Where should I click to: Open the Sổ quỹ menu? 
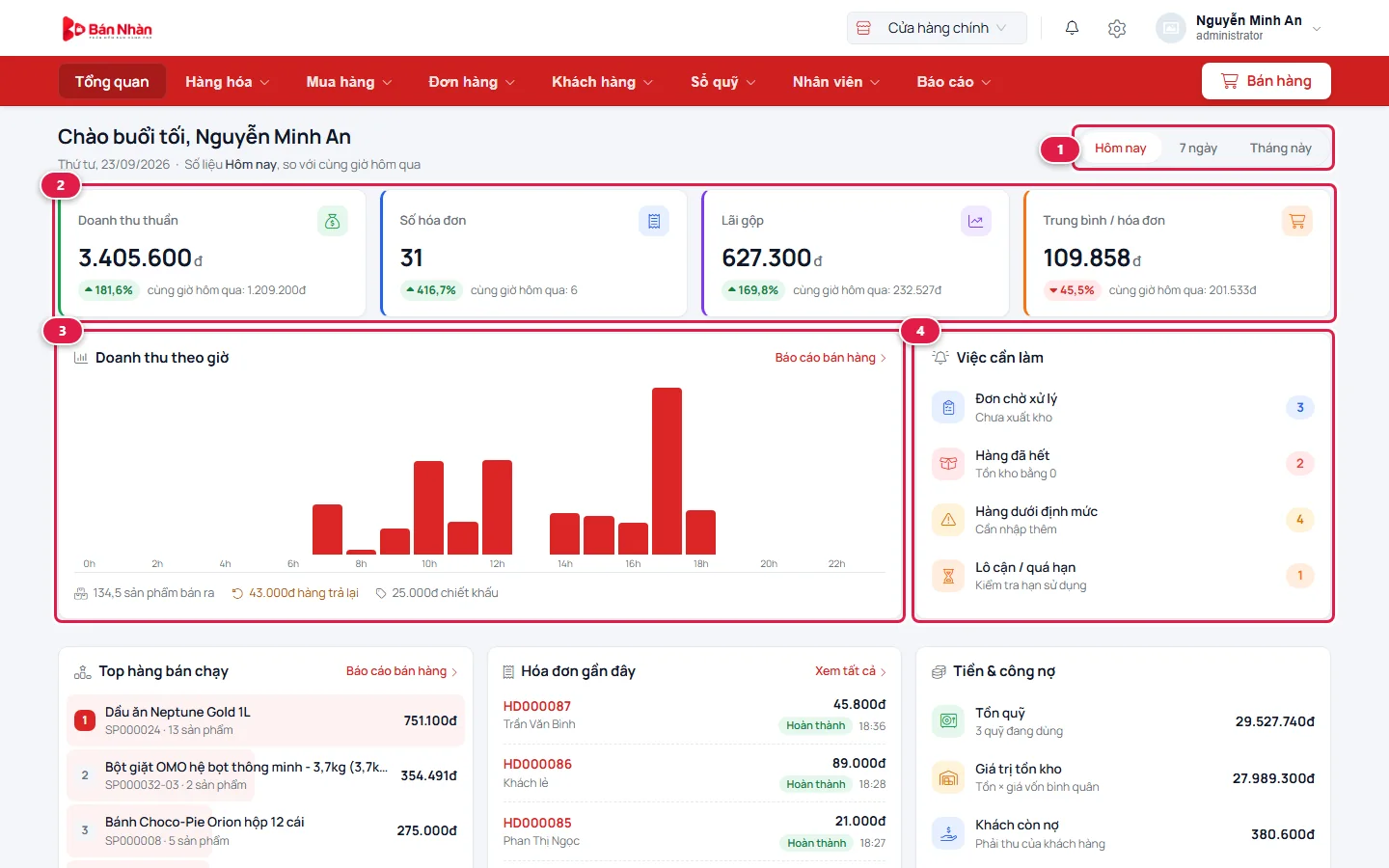click(x=723, y=82)
